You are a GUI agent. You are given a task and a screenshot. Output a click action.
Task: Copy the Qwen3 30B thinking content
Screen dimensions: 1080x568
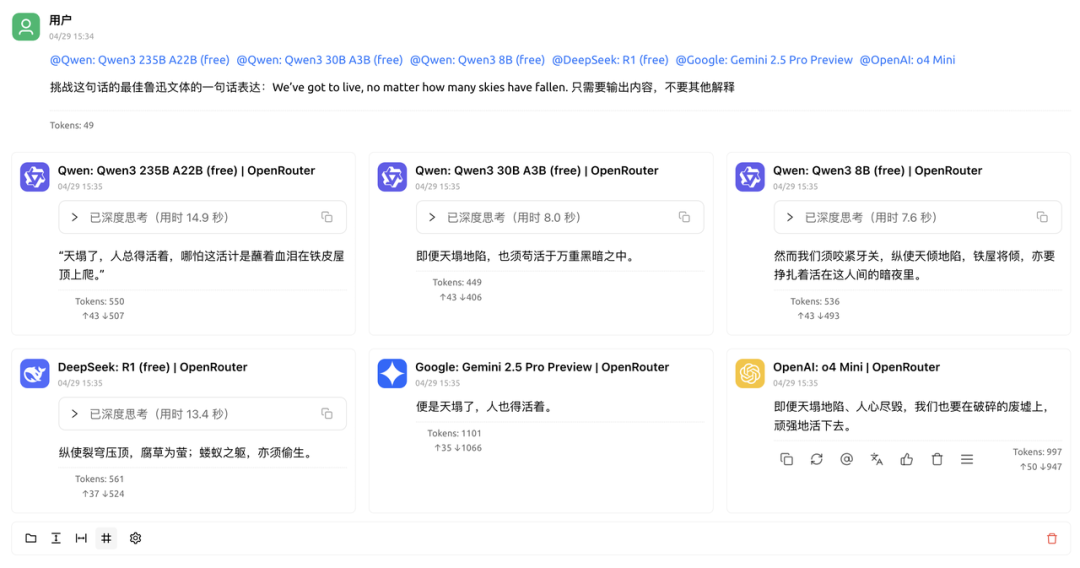pos(684,218)
